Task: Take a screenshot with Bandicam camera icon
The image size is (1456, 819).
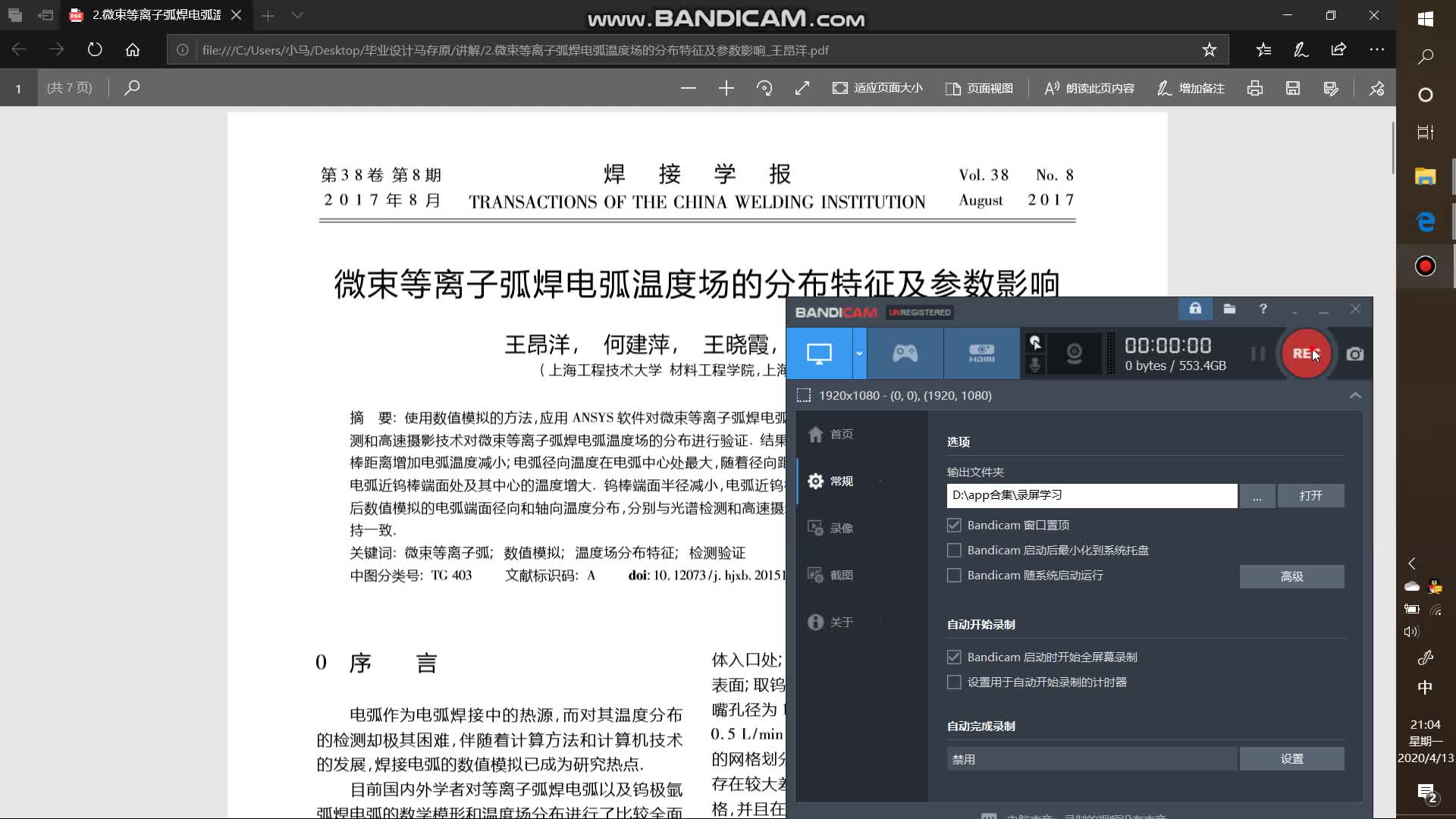Action: tap(1355, 354)
